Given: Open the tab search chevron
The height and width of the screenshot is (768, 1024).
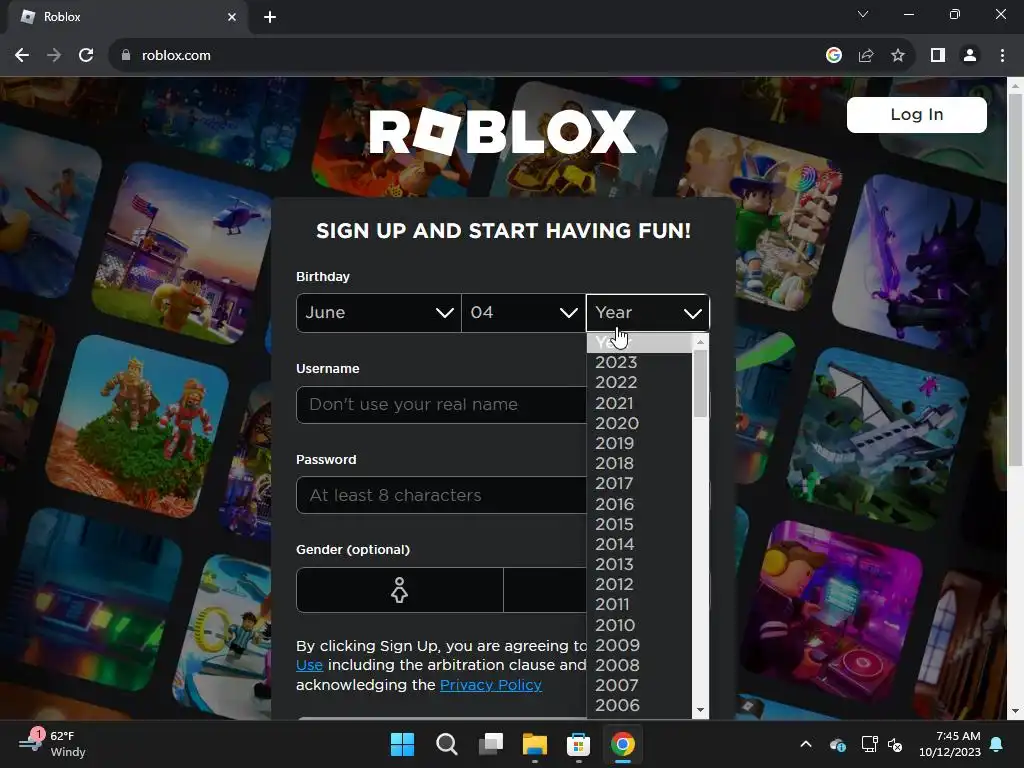Looking at the screenshot, I should [863, 14].
